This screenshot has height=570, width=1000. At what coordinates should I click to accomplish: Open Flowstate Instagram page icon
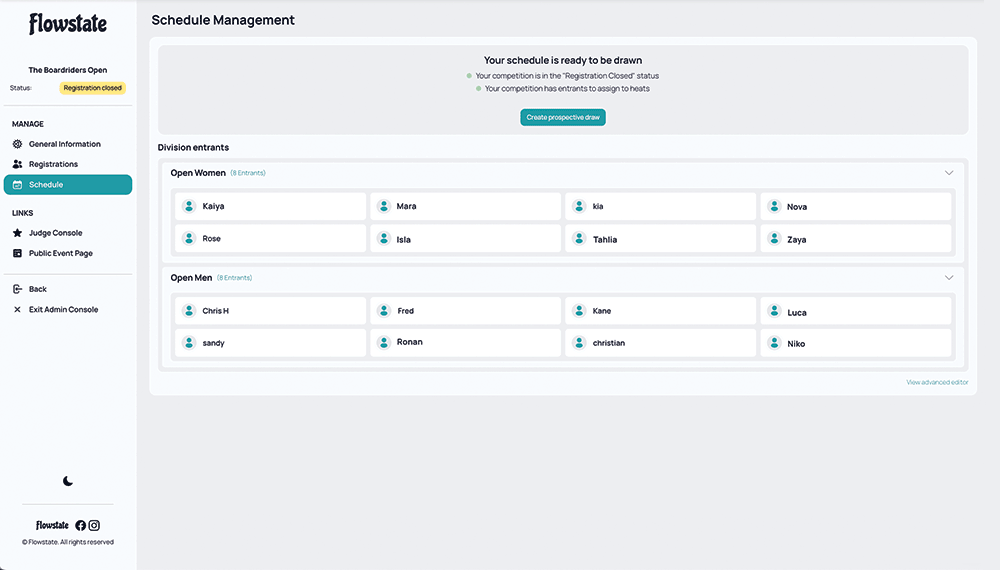coord(94,525)
